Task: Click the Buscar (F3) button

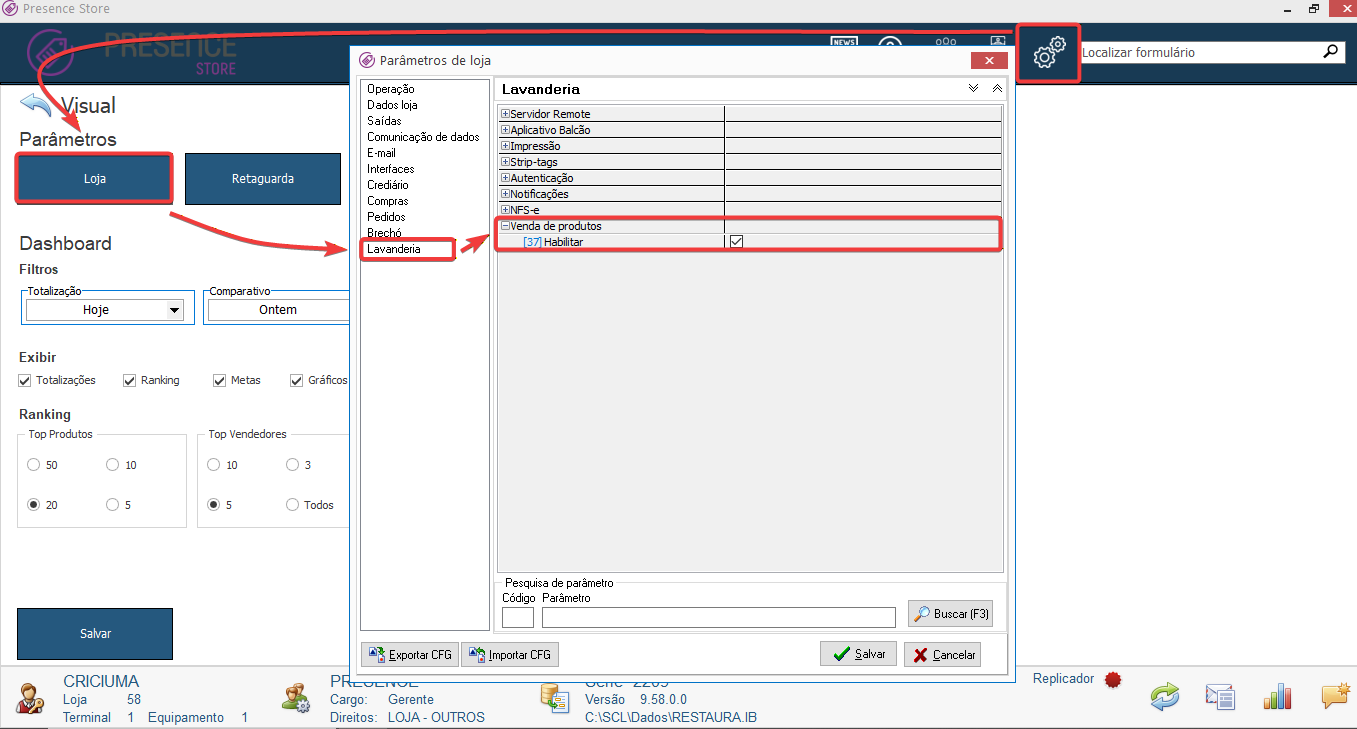Action: (x=950, y=614)
